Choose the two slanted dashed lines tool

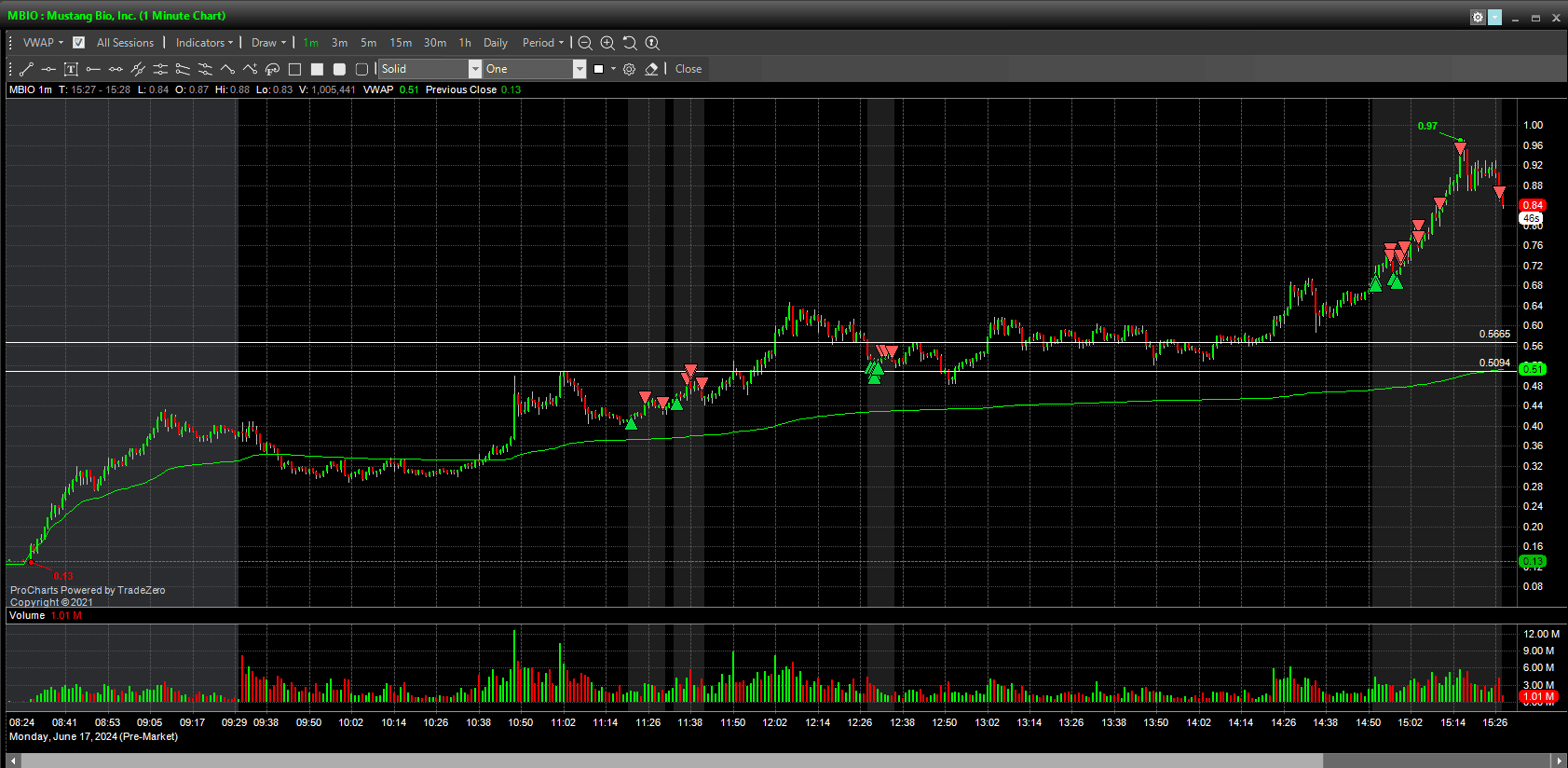(x=205, y=69)
